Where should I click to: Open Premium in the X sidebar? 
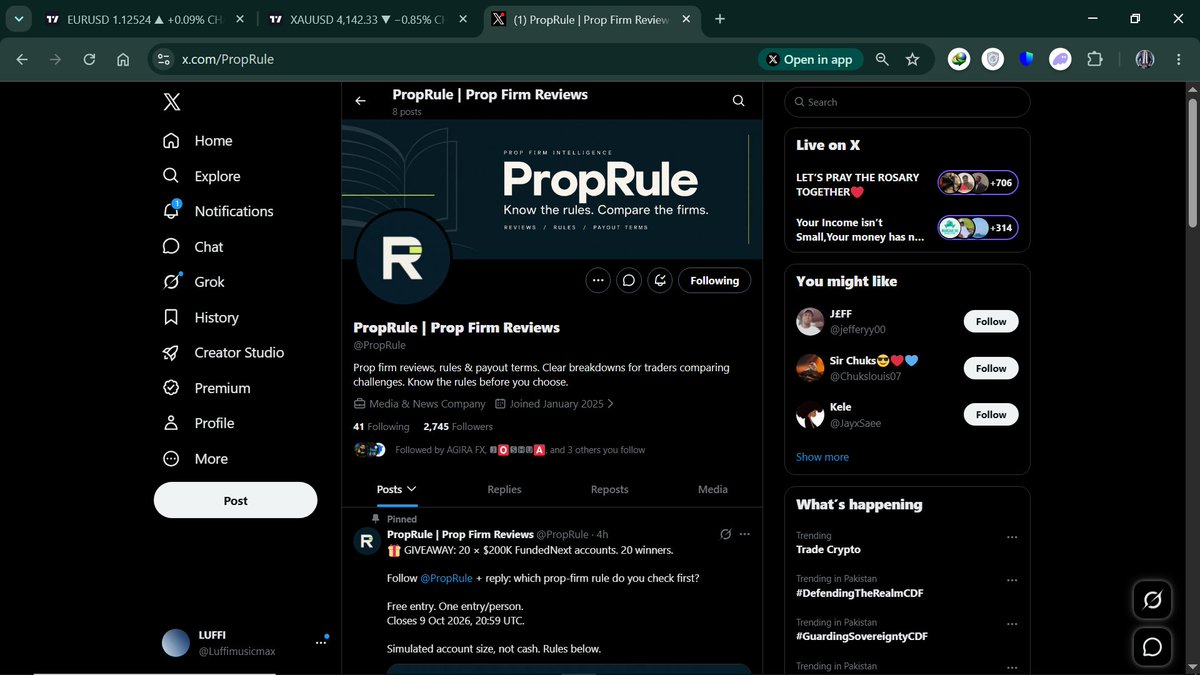[x=207, y=388]
